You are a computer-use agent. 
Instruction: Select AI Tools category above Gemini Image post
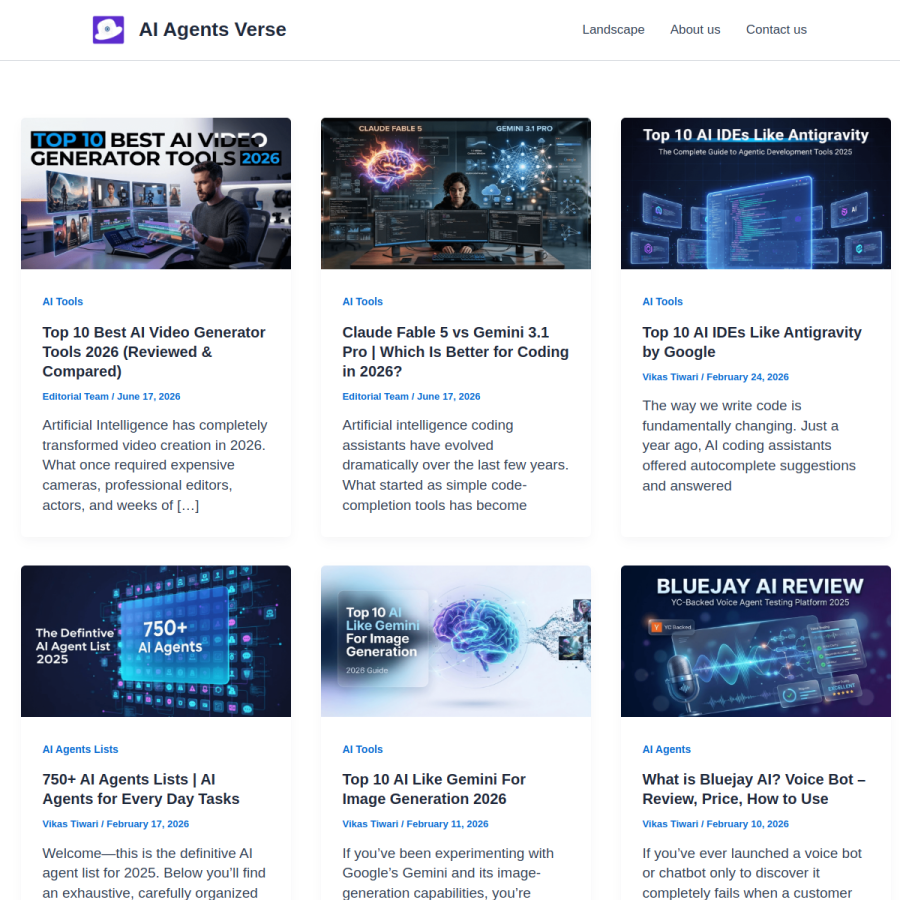point(363,749)
